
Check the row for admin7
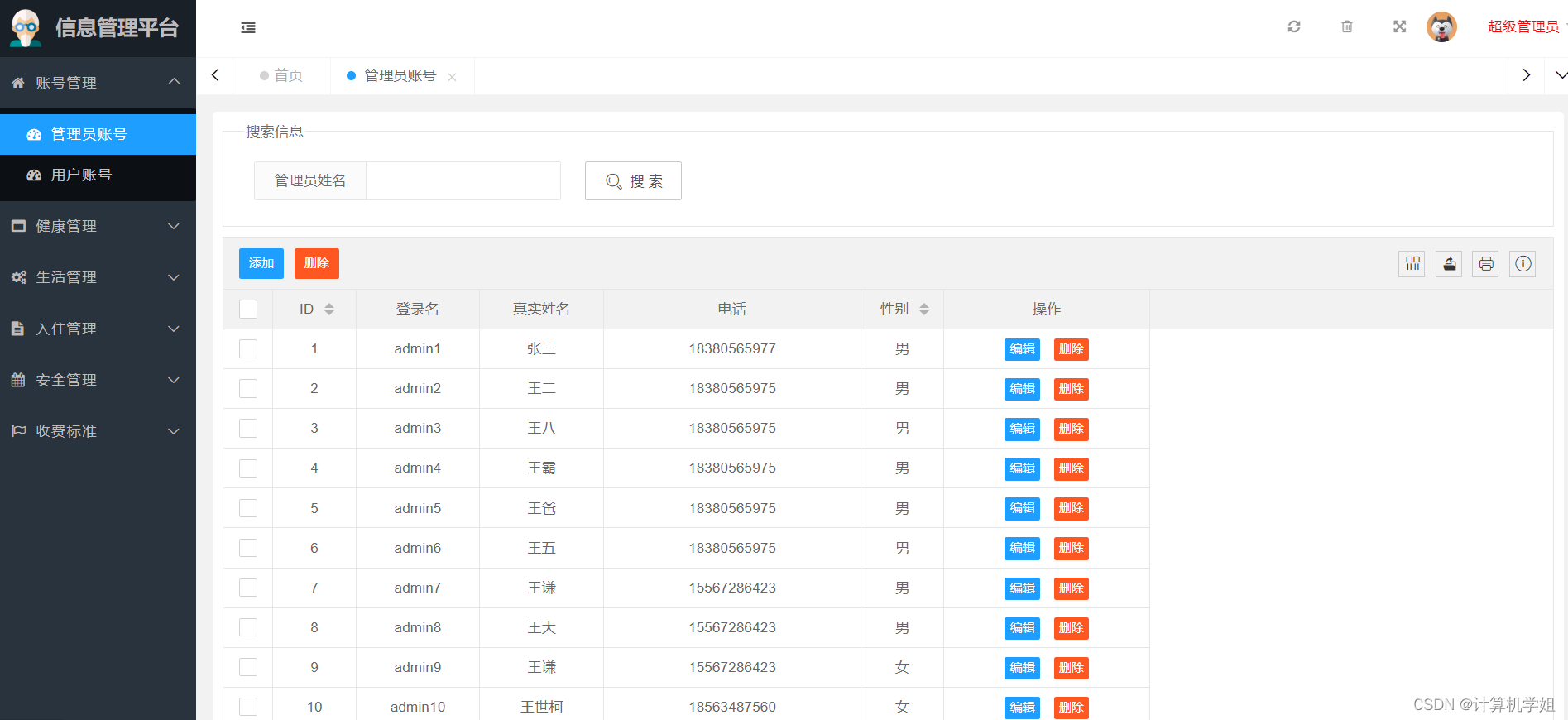tap(248, 588)
